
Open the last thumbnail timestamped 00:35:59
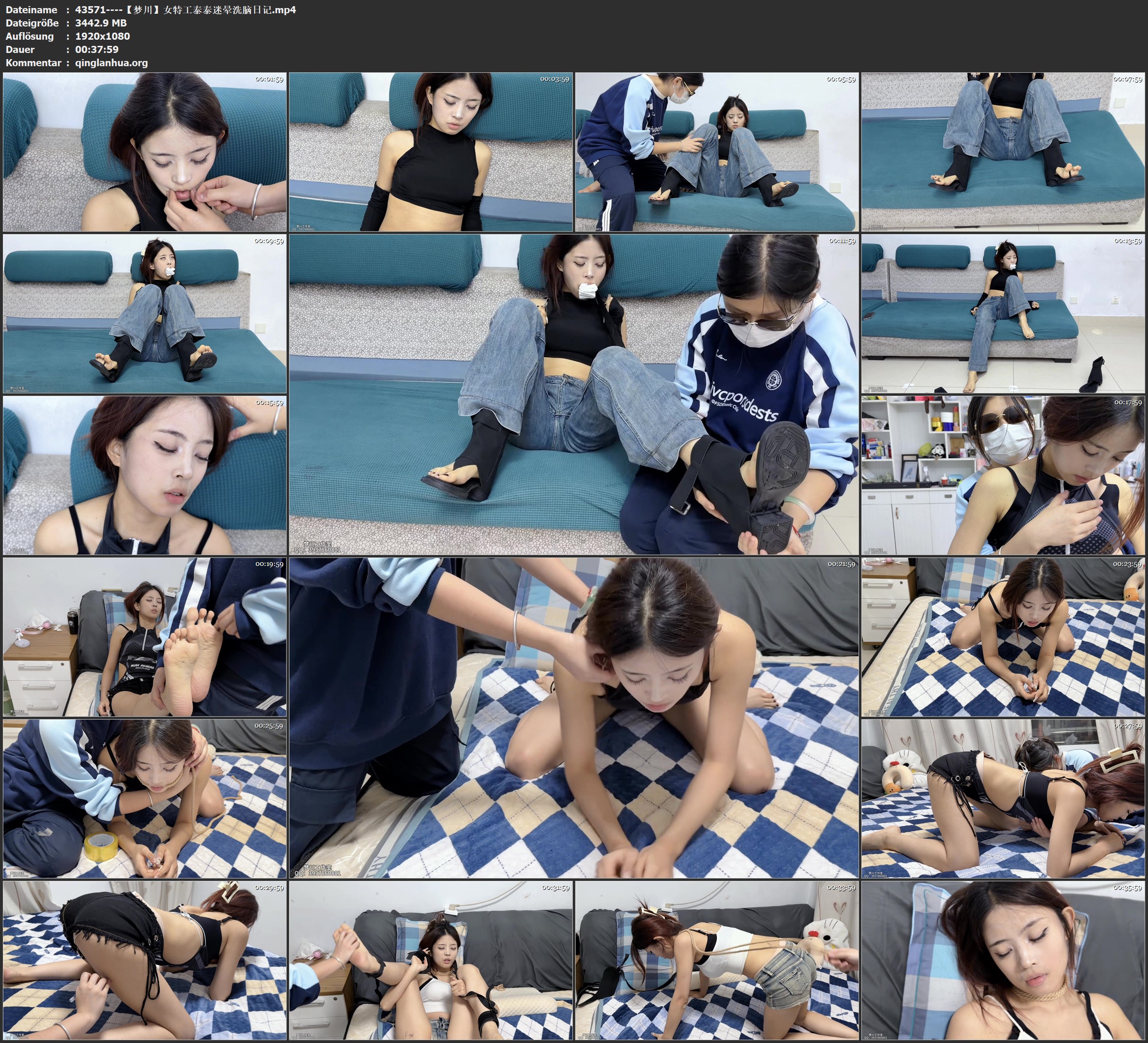1003,960
